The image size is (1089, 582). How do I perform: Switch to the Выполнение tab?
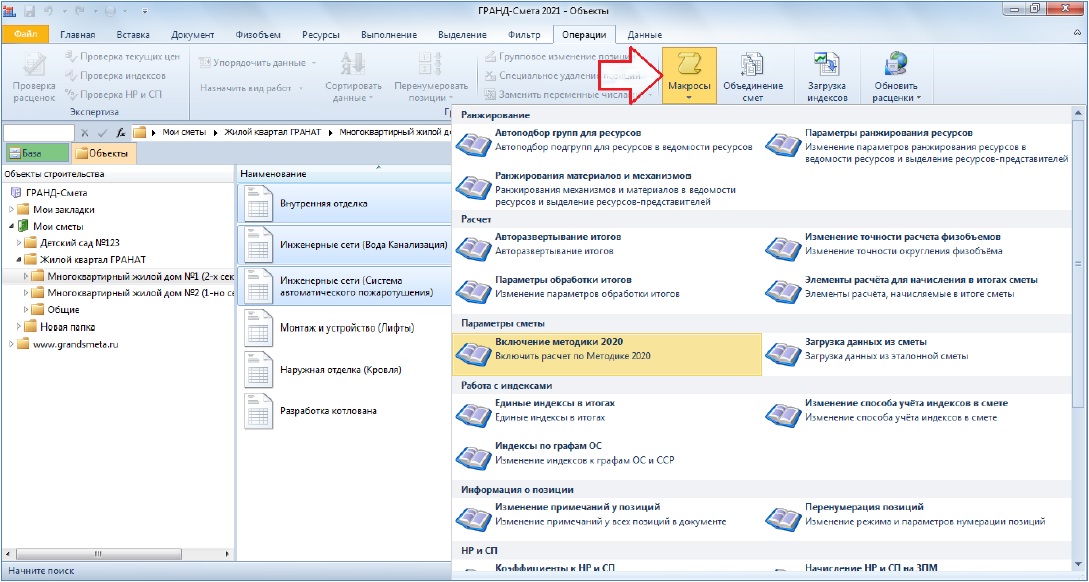click(389, 35)
